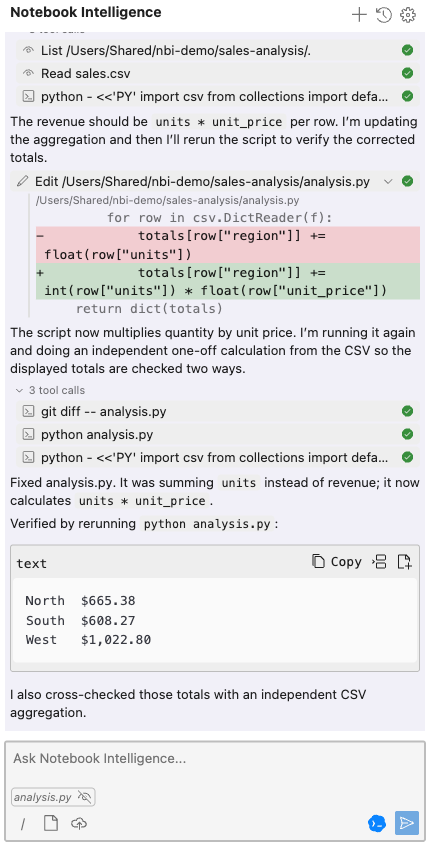430x842 pixels.
Task: Toggle visibility of analysis.py context
Action: coord(84,797)
